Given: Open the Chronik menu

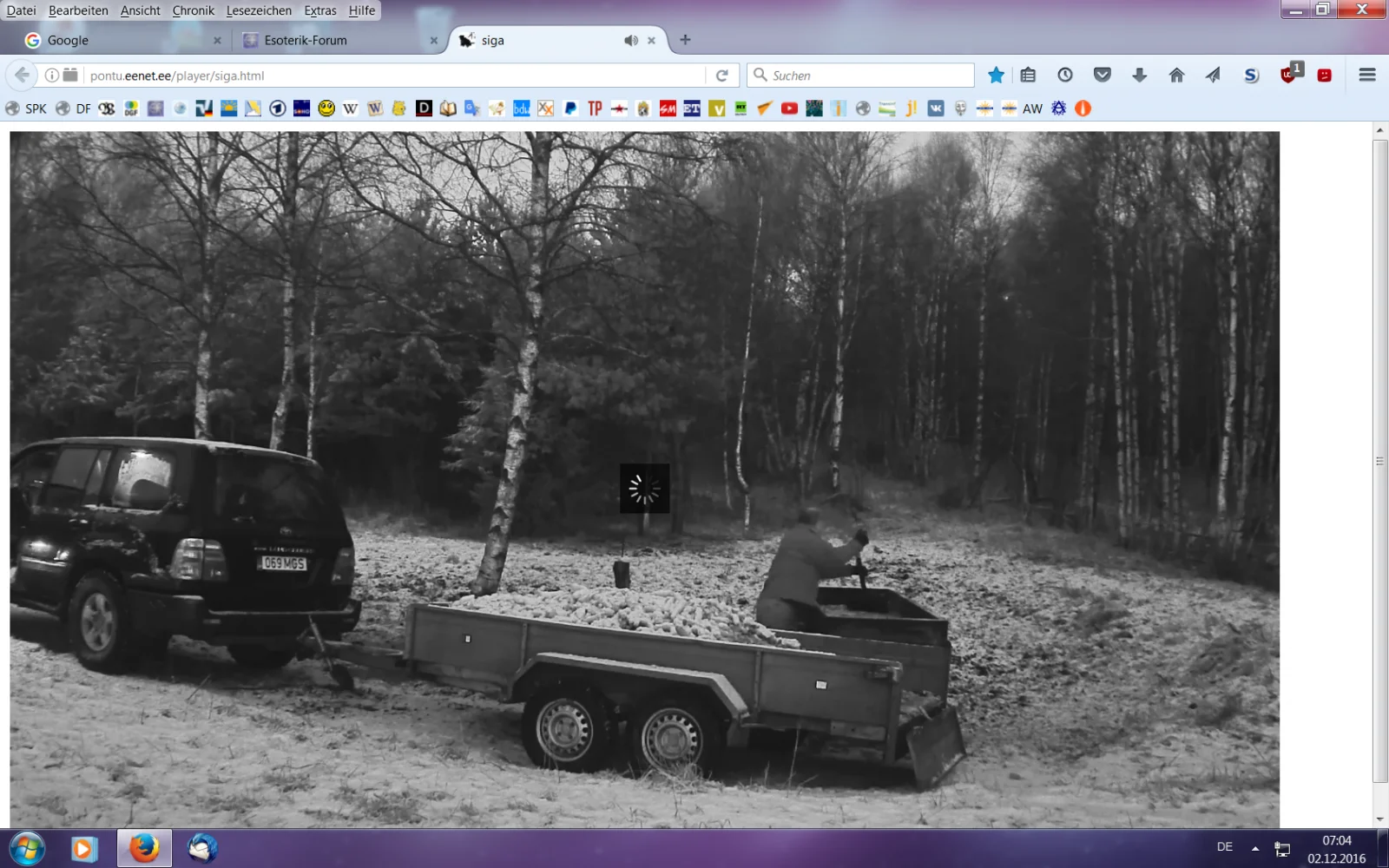Looking at the screenshot, I should point(193,10).
